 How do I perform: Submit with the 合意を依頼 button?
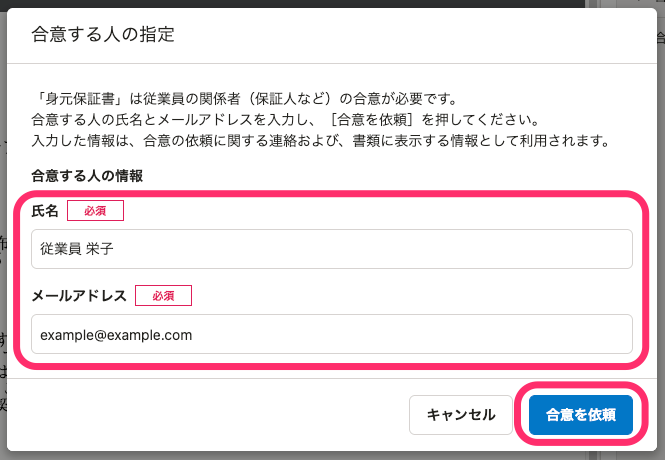581,415
